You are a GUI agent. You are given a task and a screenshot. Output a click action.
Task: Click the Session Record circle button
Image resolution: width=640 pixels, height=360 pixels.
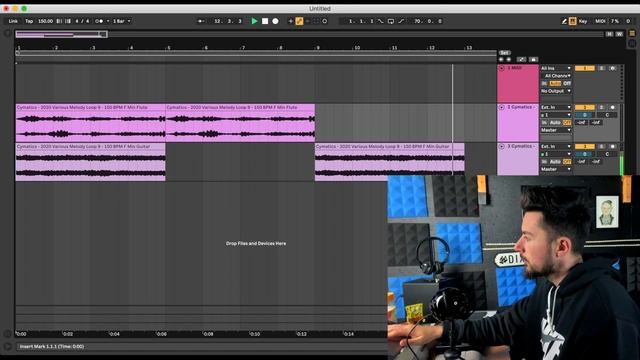tap(324, 21)
